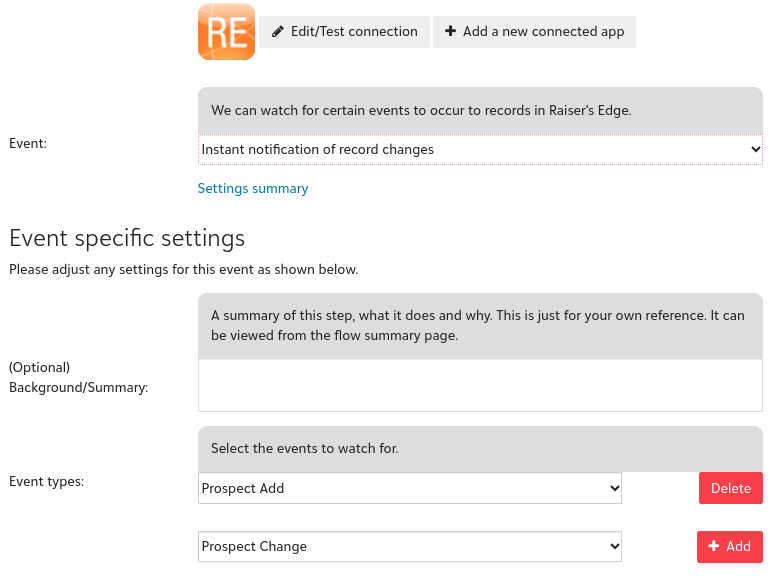Screen dimensions: 773x582
Task: Click the plus icon for new connected app
Action: click(x=451, y=32)
